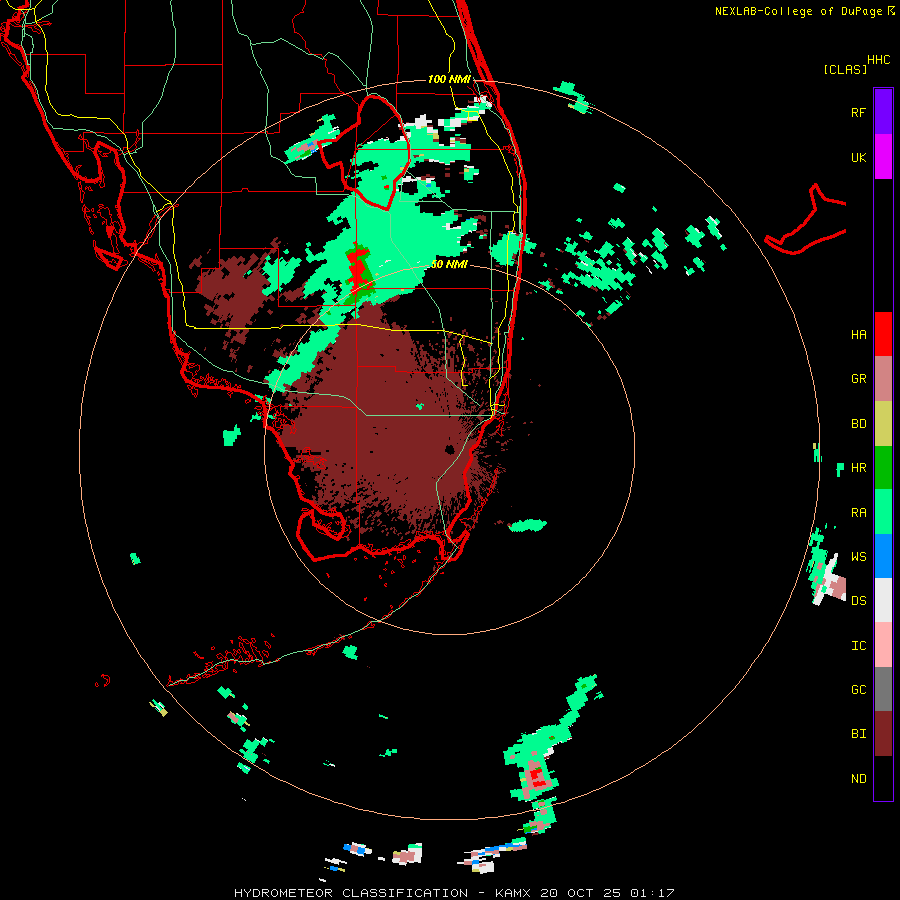Click the KAMX station identifier
The height and width of the screenshot is (900, 900).
[x=513, y=893]
